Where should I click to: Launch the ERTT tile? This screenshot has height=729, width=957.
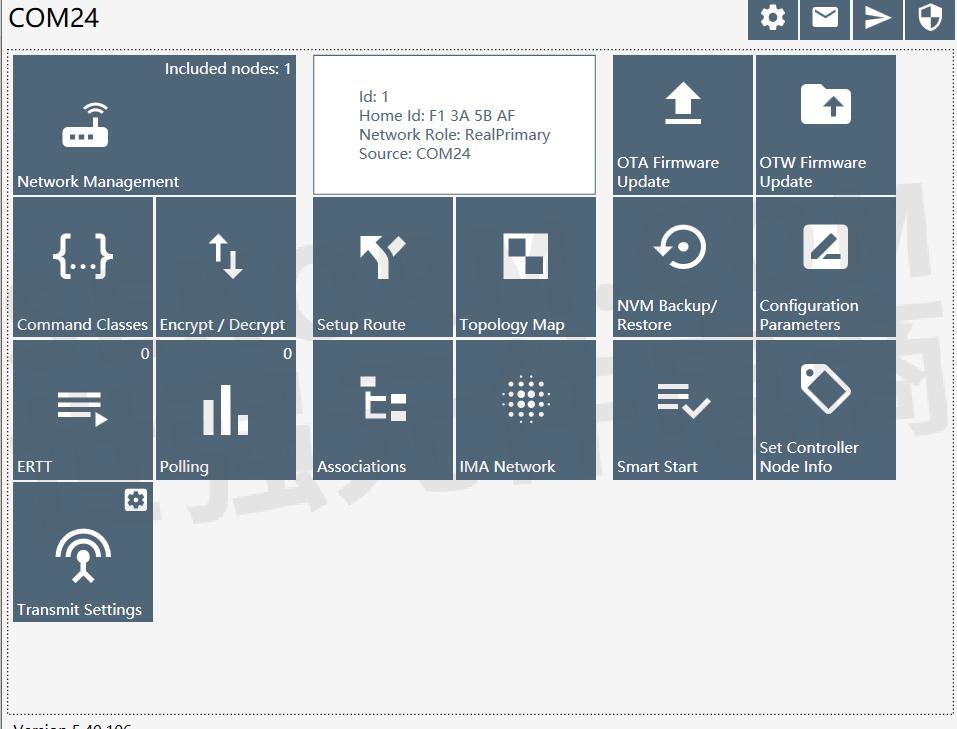pos(83,410)
